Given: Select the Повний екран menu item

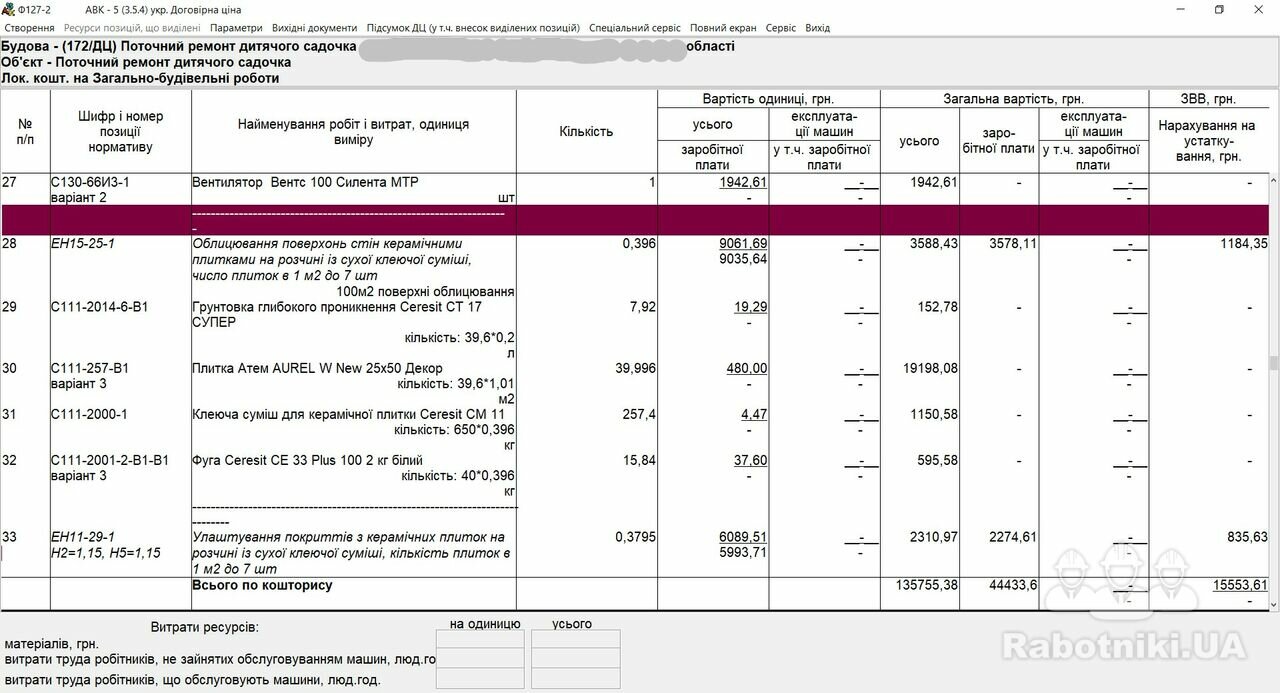Looking at the screenshot, I should pos(723,28).
